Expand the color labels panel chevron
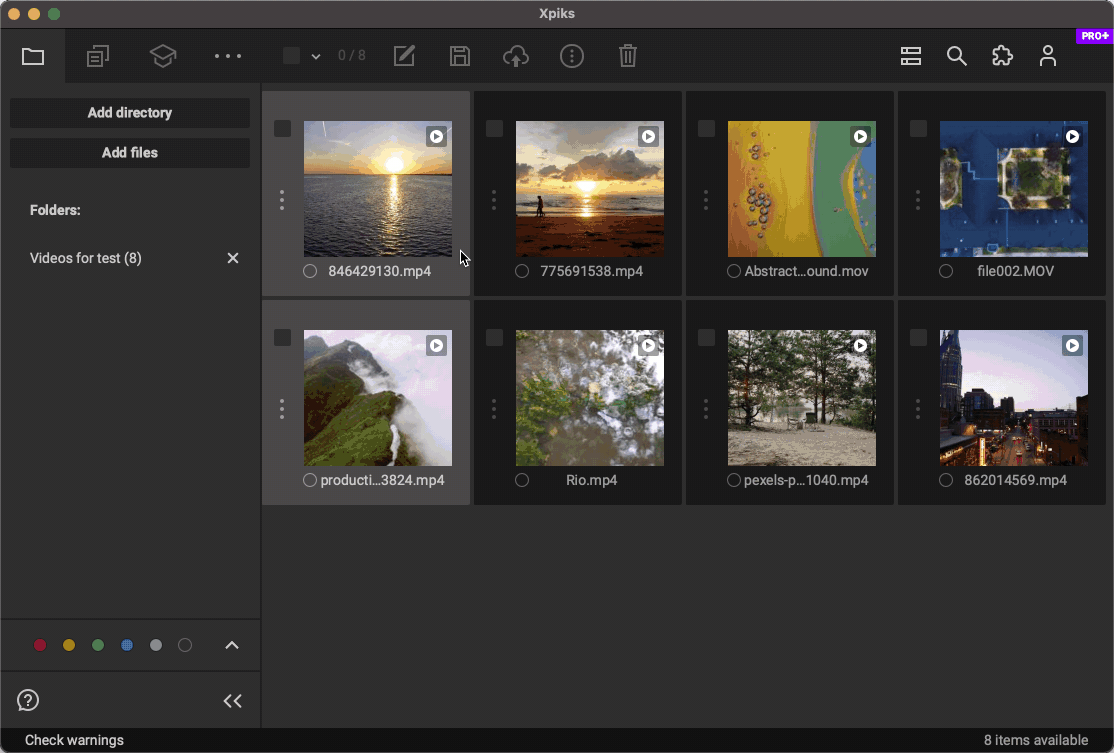The width and height of the screenshot is (1114, 753). (232, 646)
